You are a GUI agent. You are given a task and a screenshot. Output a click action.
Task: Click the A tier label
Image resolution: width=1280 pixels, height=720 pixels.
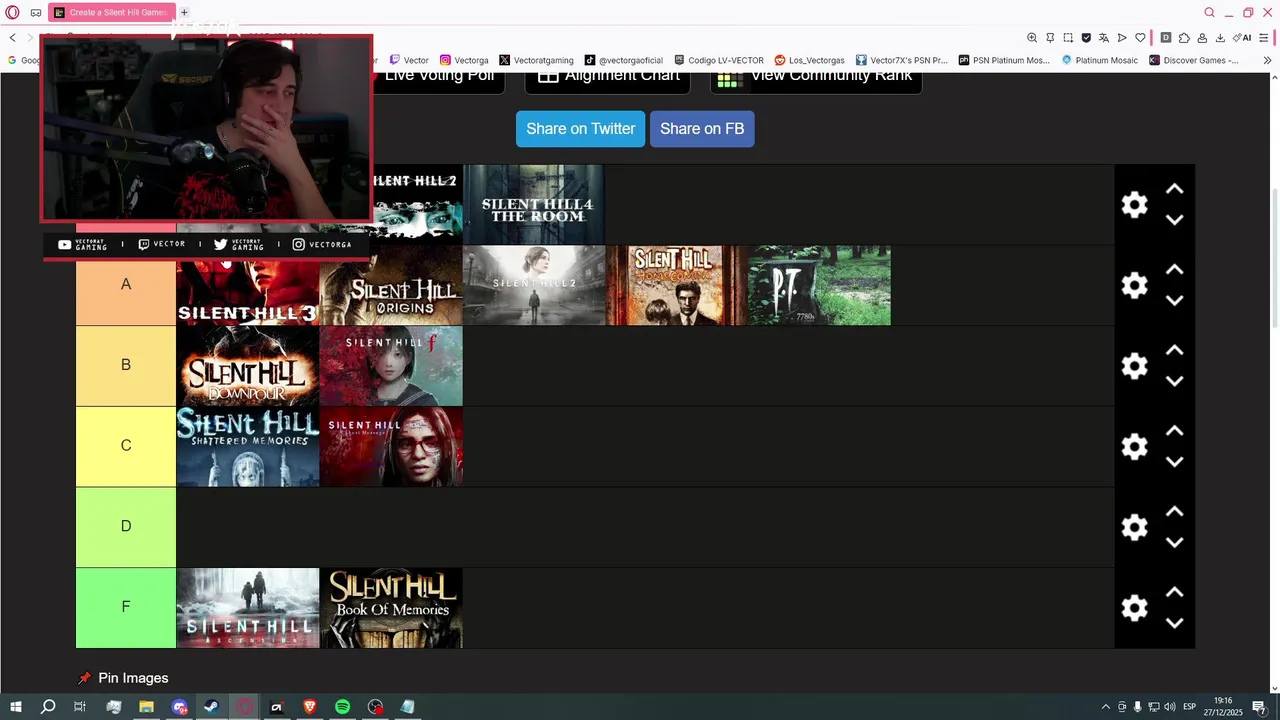tap(126, 285)
